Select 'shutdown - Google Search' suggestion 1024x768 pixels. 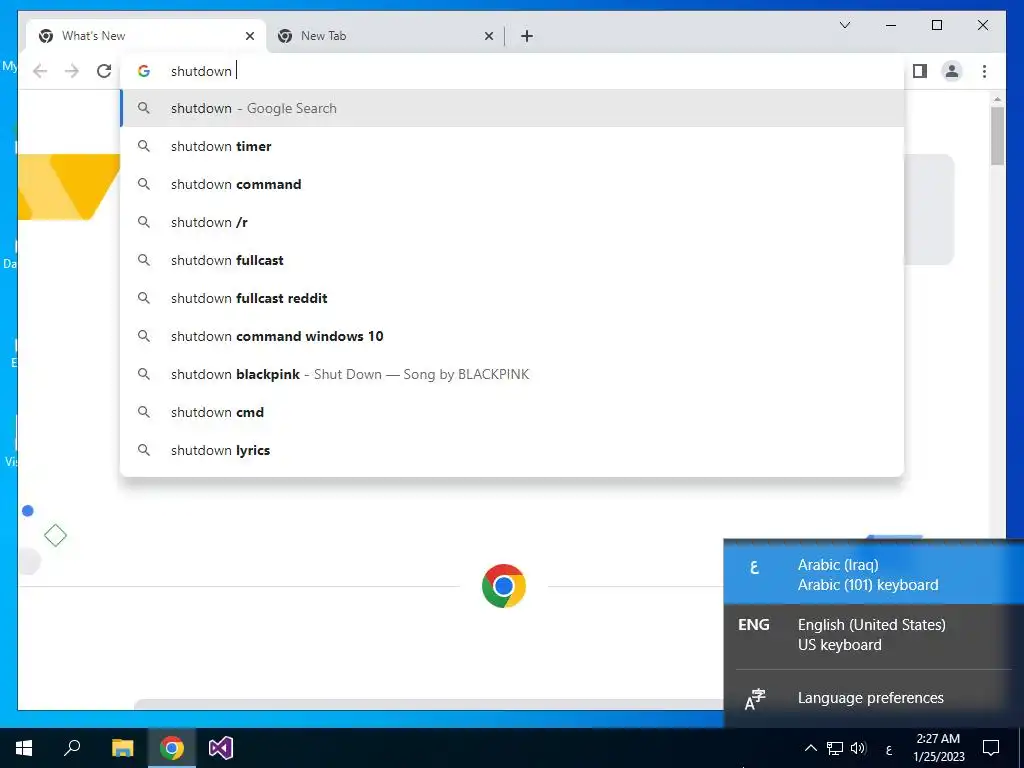pyautogui.click(x=513, y=108)
